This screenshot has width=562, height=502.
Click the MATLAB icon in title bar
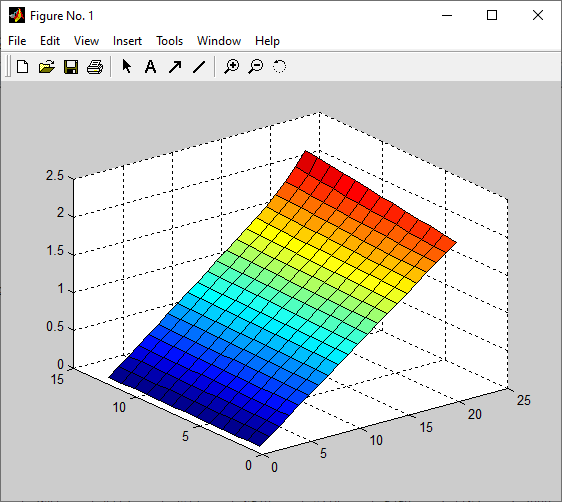pyautogui.click(x=17, y=15)
